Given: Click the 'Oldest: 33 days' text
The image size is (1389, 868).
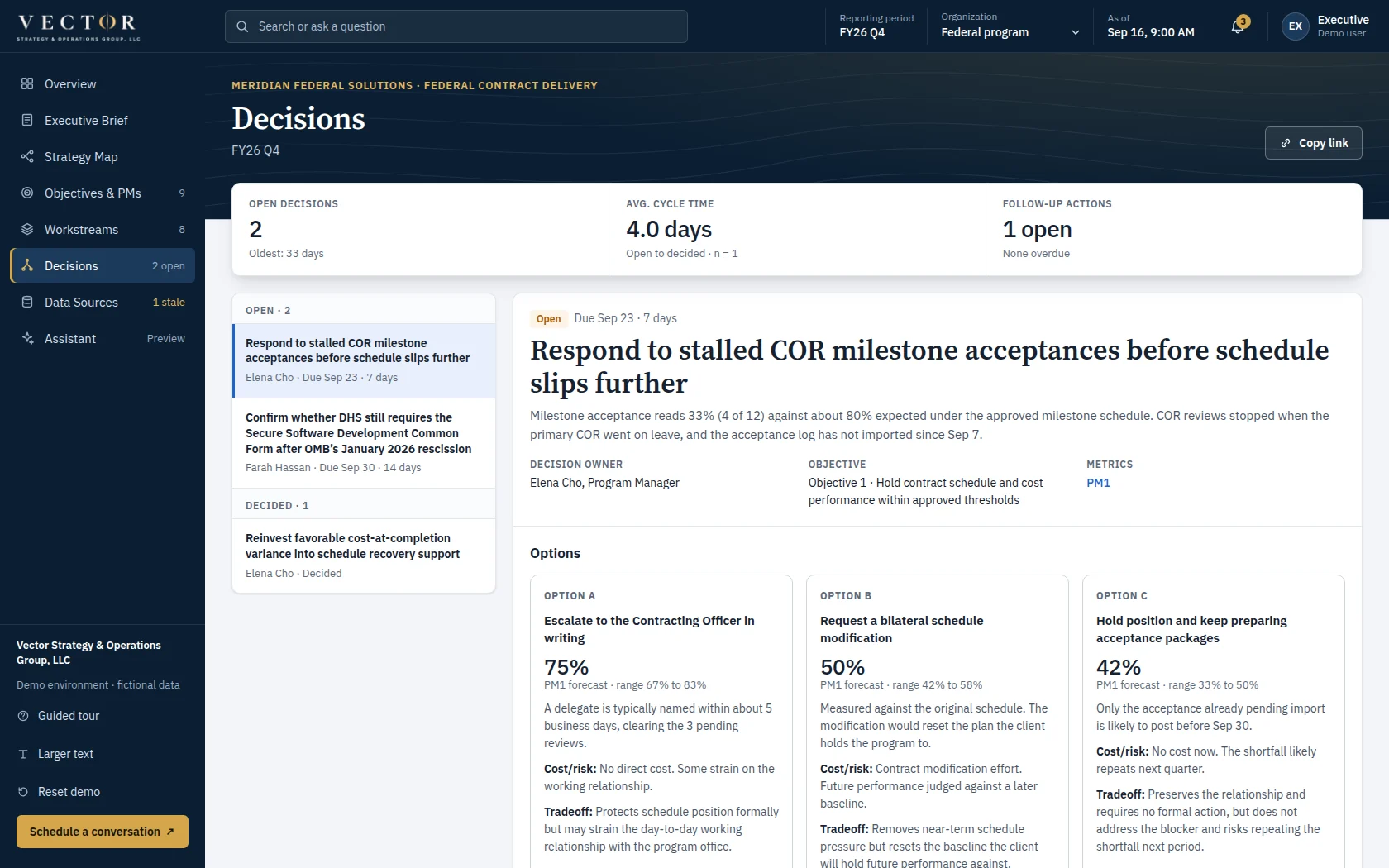Looking at the screenshot, I should point(286,254).
